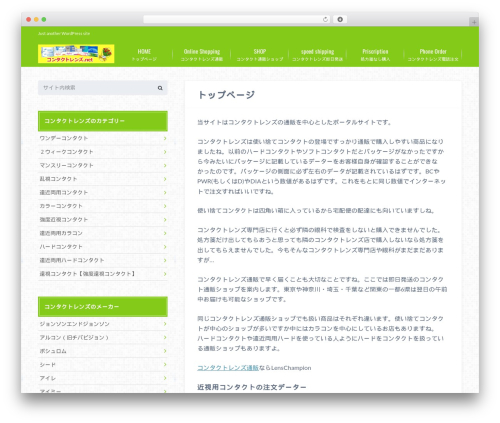The image size is (500, 423).
Task: Click the round icon beside address bar
Action: tap(340, 19)
